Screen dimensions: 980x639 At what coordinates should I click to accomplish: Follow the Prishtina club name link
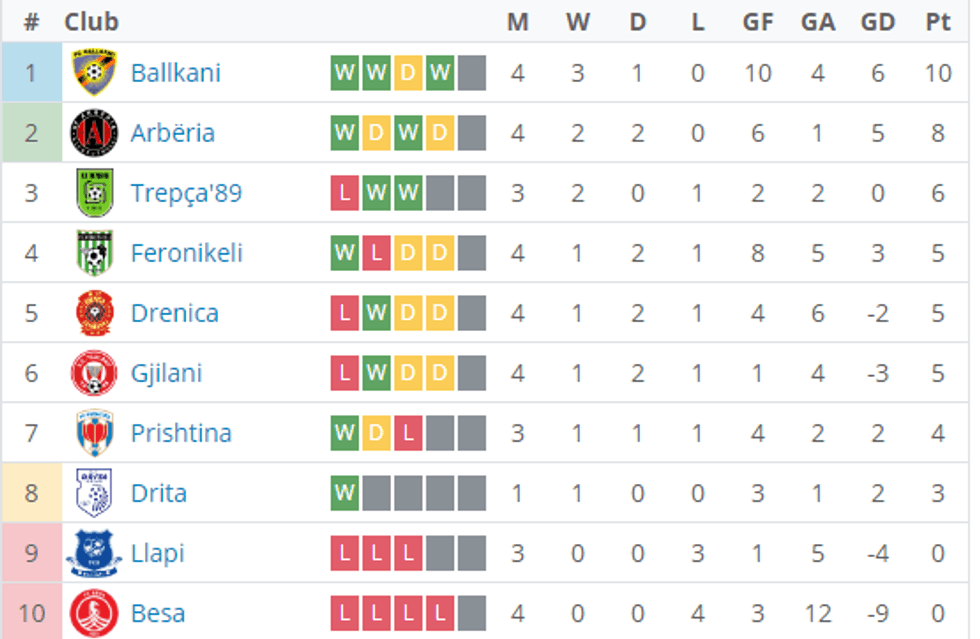181,433
